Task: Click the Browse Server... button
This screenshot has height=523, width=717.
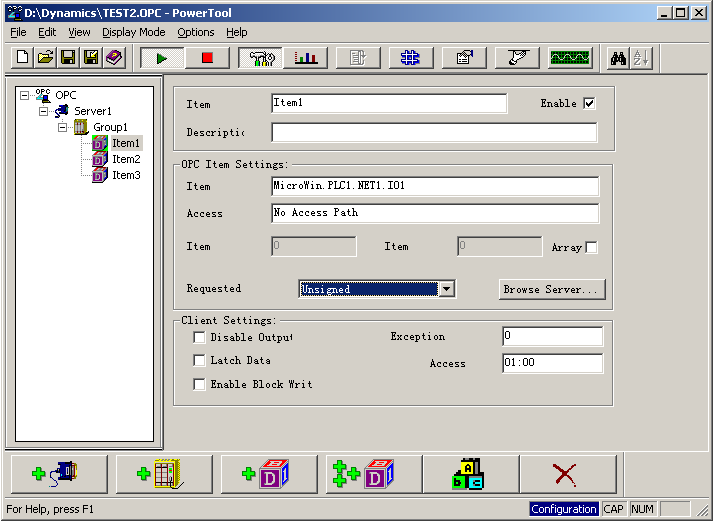Action: coord(552,289)
